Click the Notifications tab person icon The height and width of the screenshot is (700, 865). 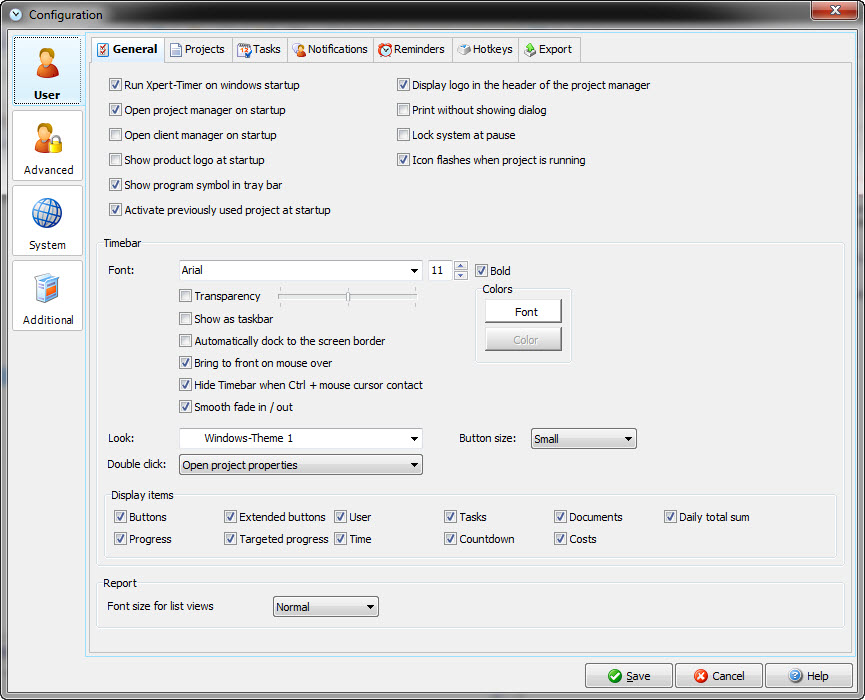pyautogui.click(x=299, y=50)
